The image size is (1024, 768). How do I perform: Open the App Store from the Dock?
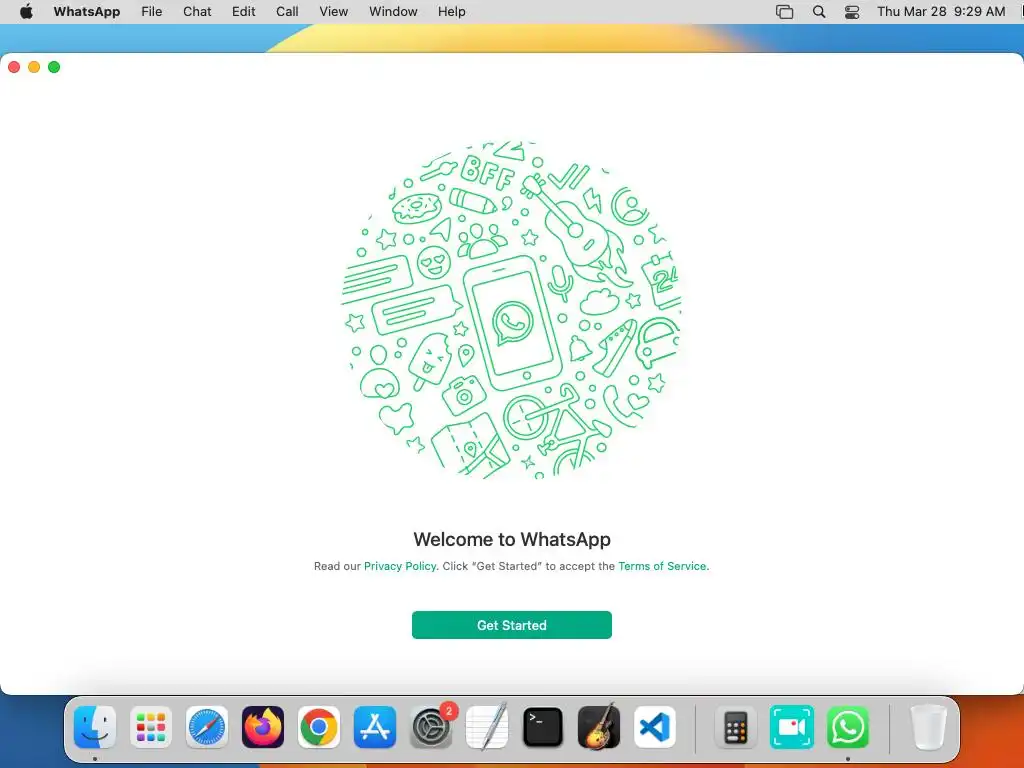point(375,727)
